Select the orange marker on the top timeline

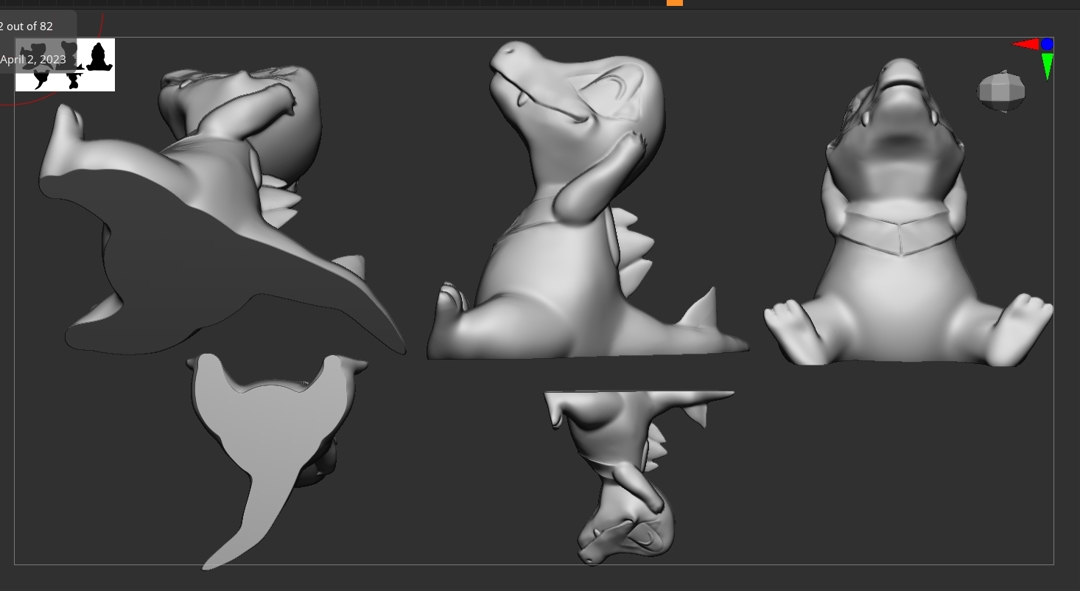[675, 3]
